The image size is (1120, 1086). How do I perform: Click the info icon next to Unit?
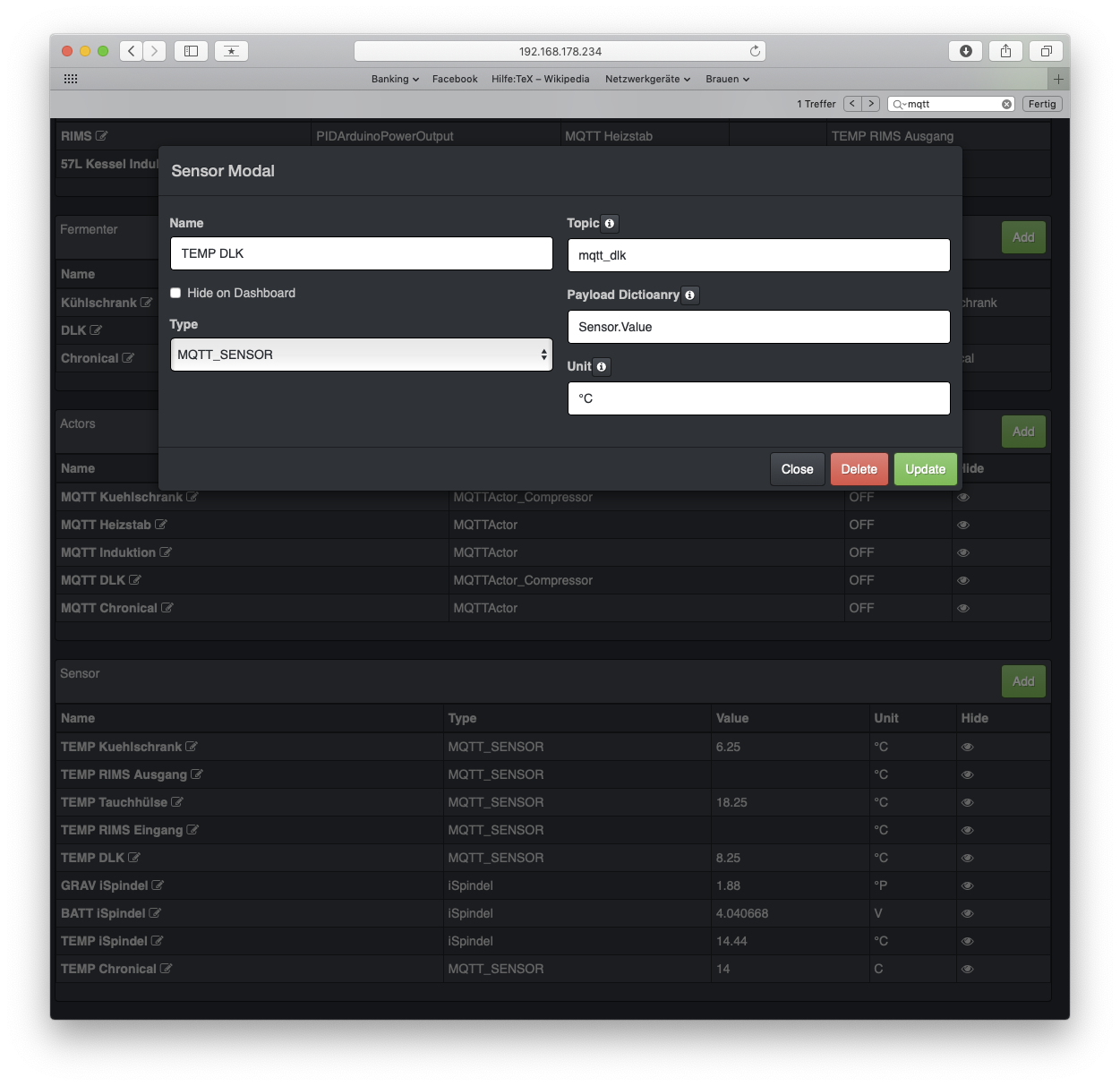pos(602,367)
